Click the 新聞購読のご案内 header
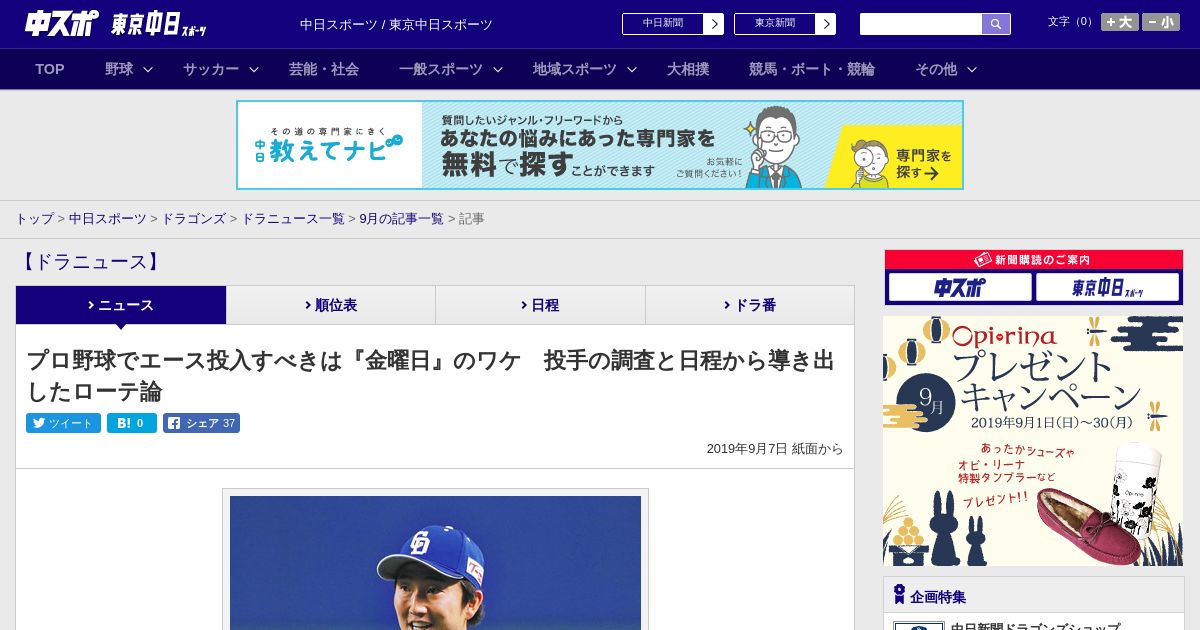The width and height of the screenshot is (1200, 630). click(x=1033, y=259)
